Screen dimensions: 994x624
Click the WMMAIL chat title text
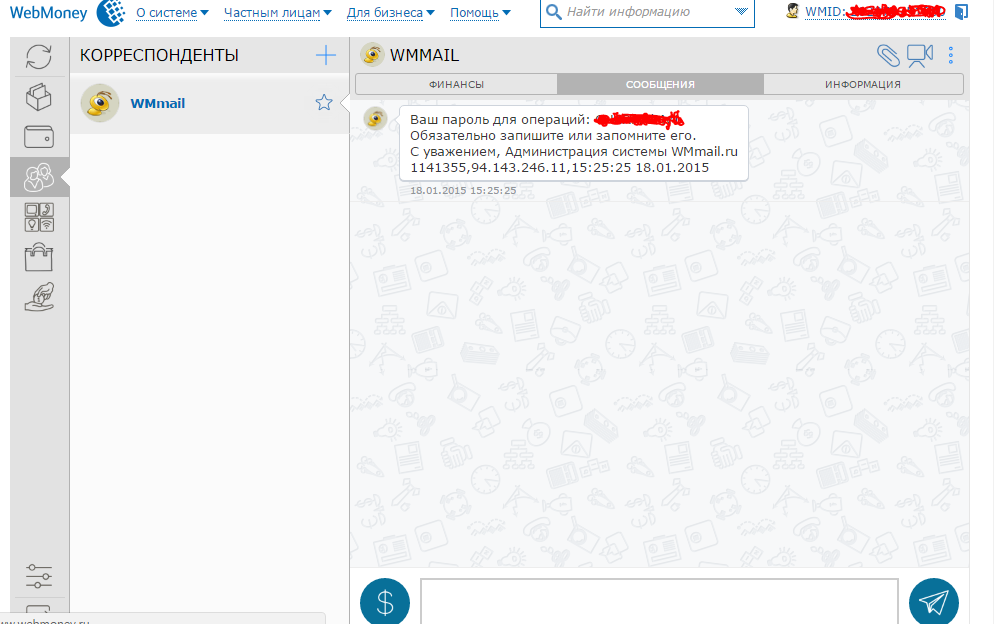(424, 55)
